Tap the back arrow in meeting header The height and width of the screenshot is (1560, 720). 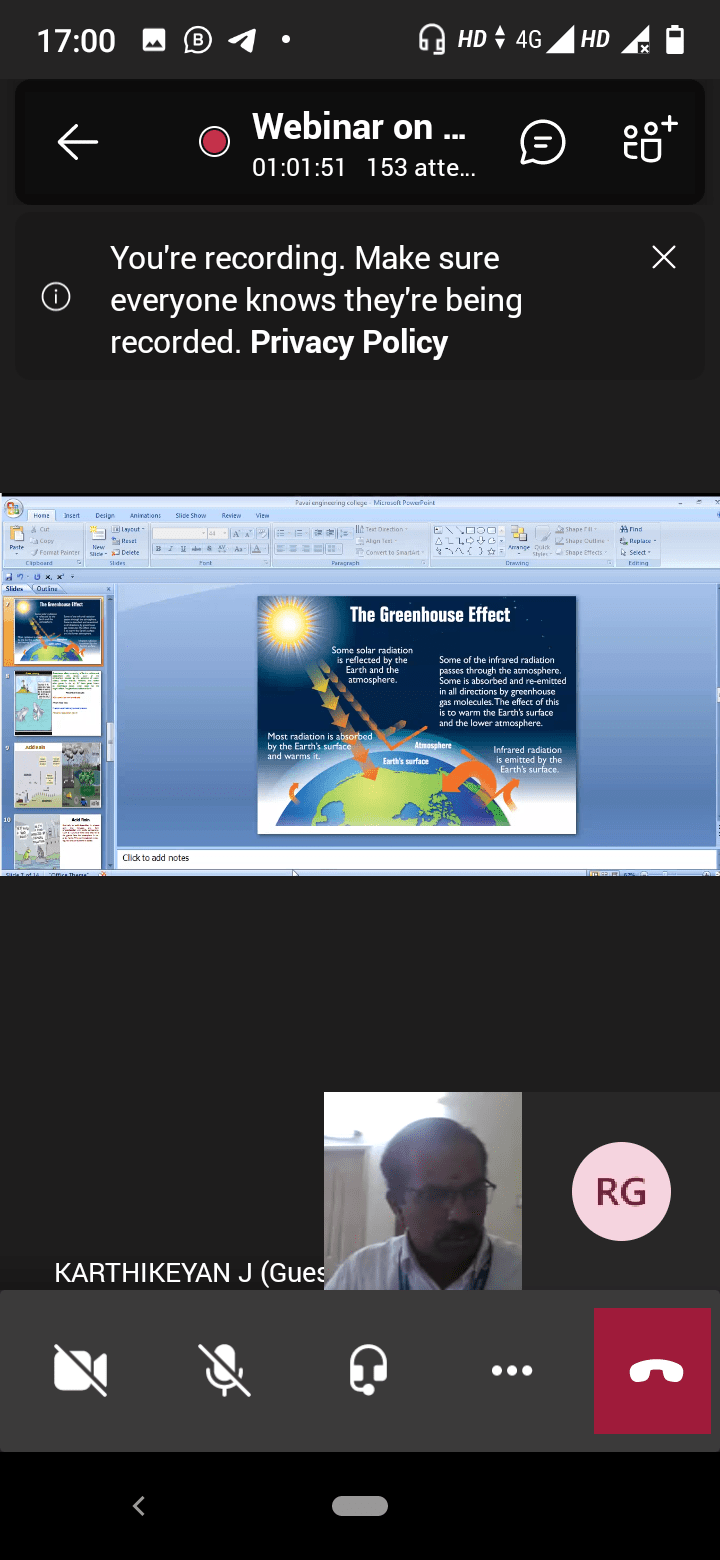77,142
